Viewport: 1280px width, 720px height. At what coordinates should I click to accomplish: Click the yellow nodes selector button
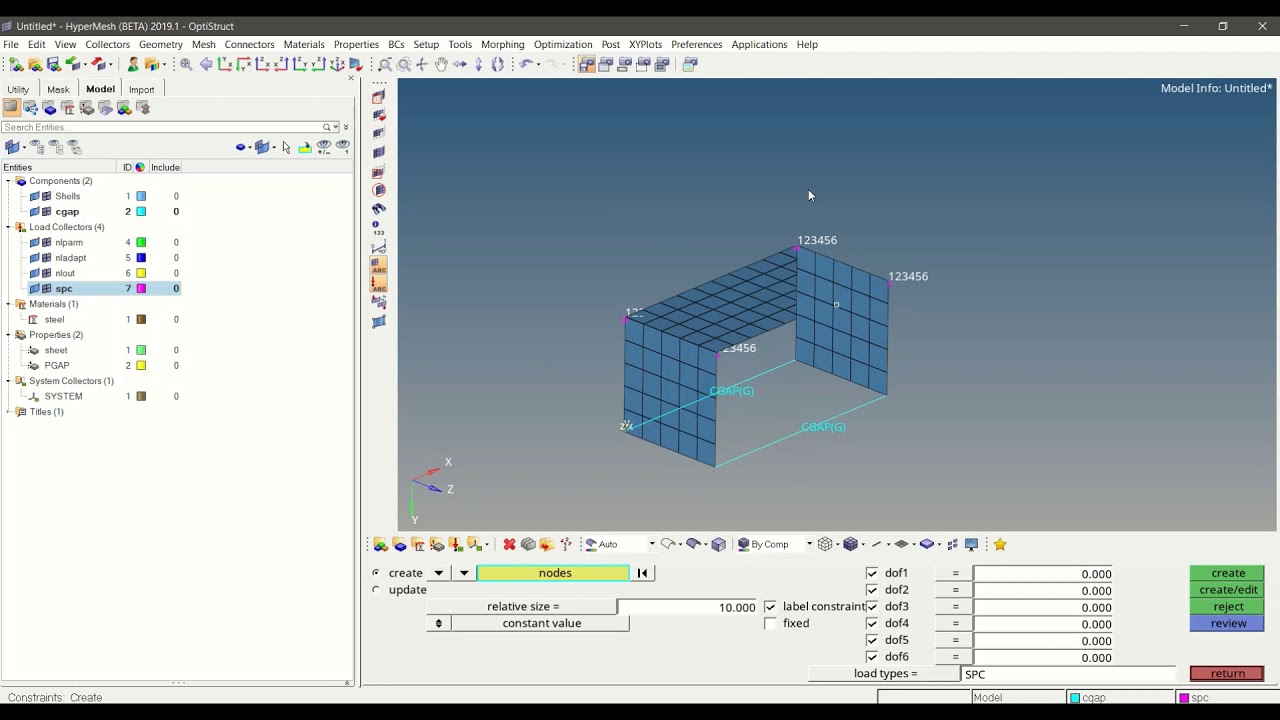point(554,573)
